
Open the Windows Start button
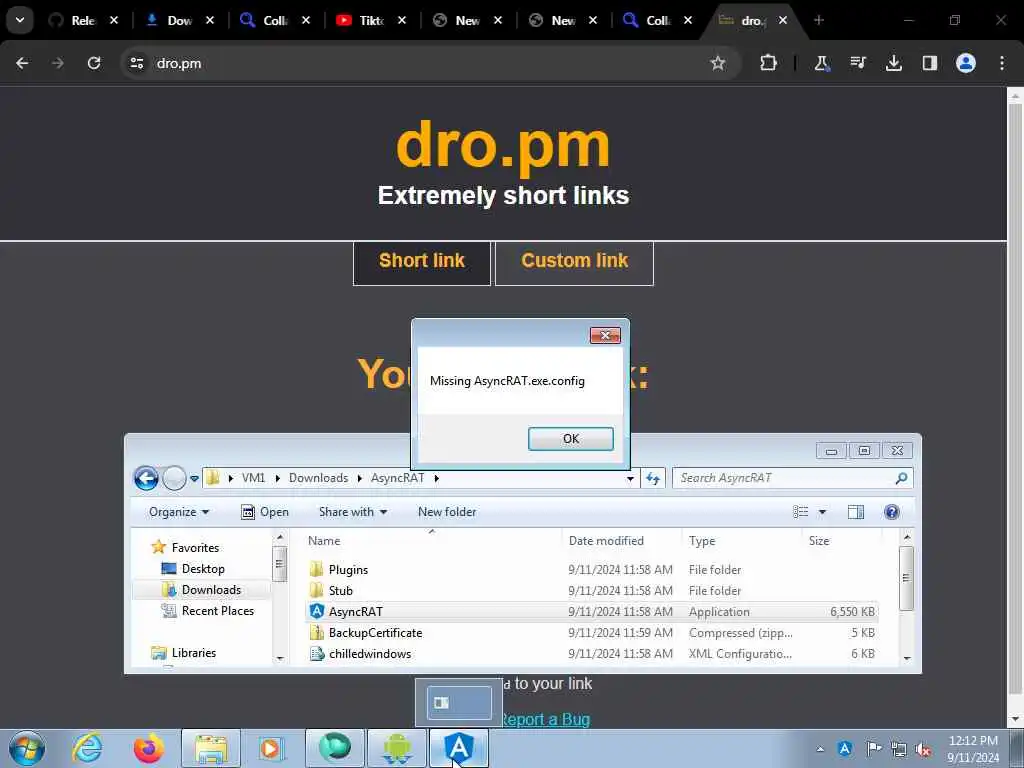coord(27,748)
